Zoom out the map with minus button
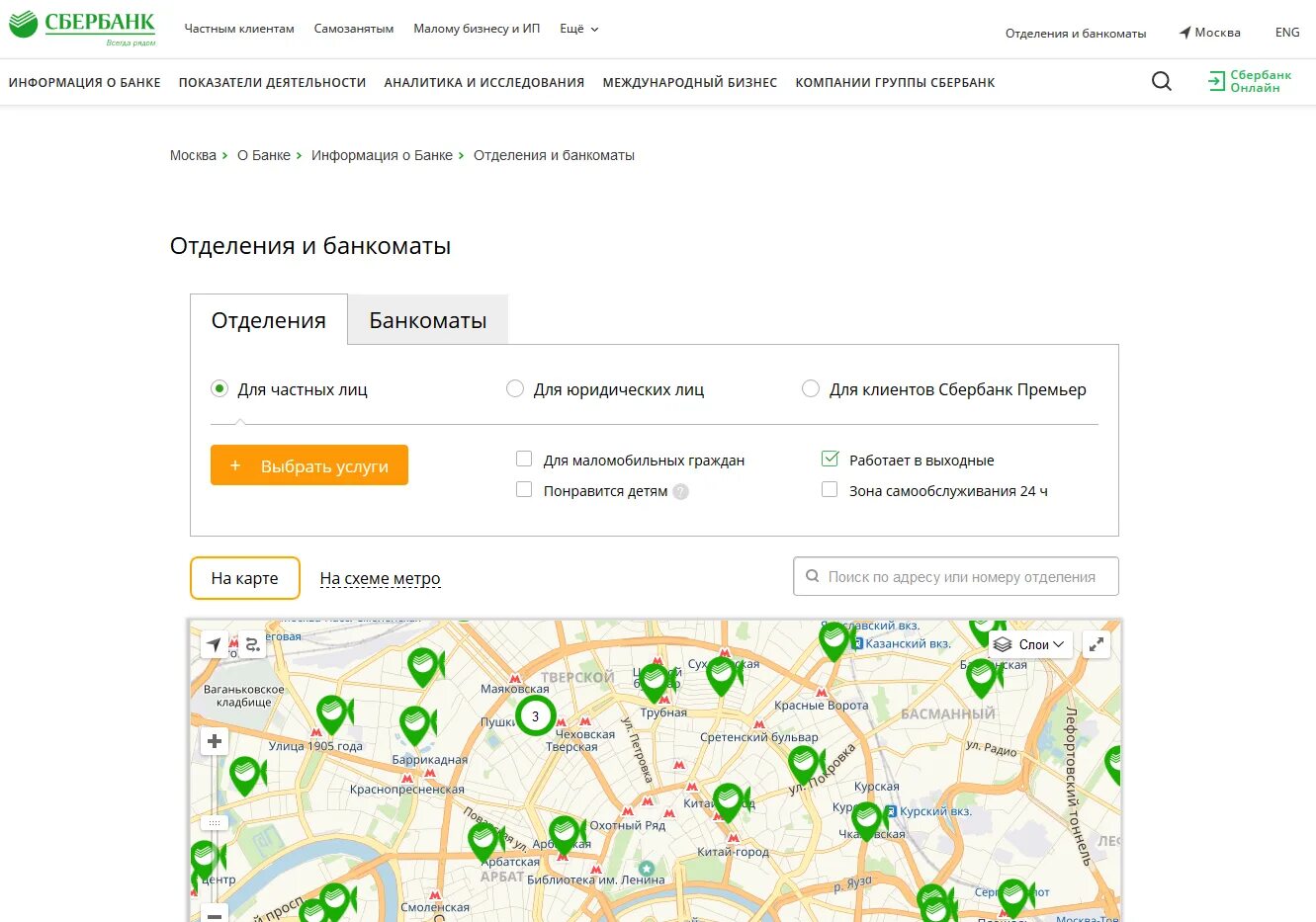1316x922 pixels. [215, 914]
